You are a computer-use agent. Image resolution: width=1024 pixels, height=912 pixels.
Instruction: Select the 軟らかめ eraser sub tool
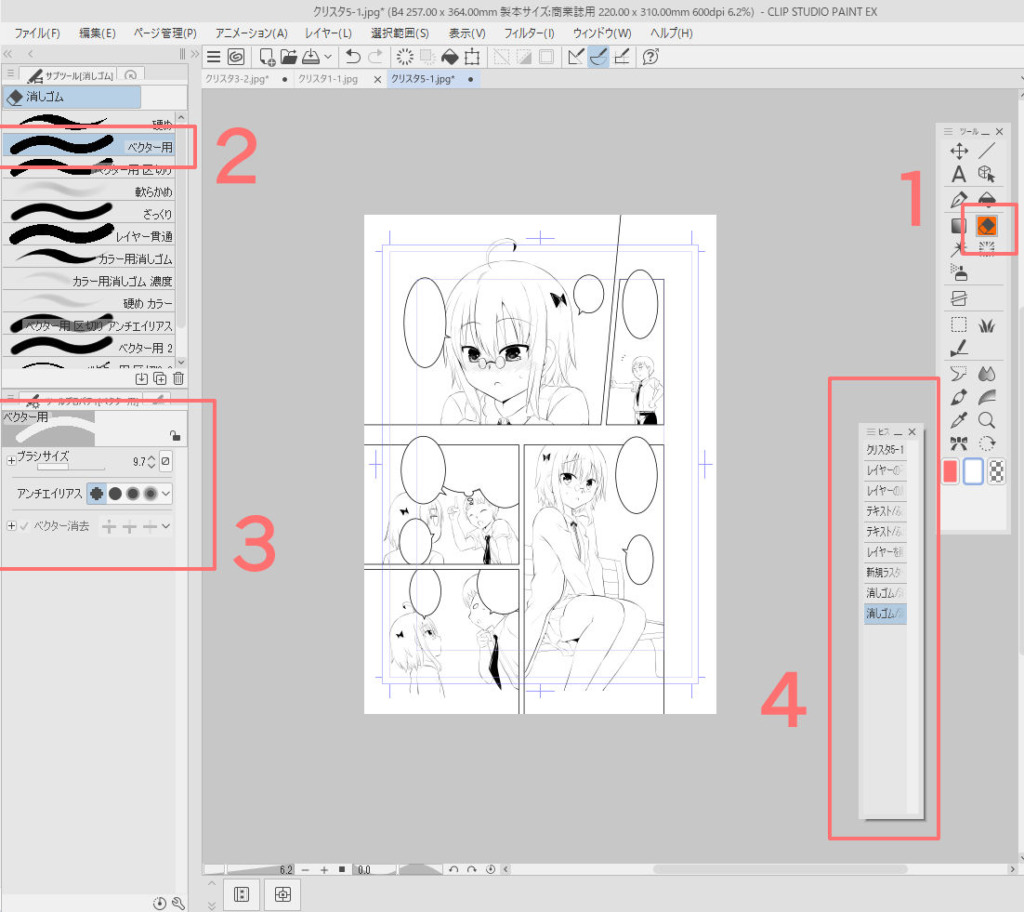[x=88, y=191]
